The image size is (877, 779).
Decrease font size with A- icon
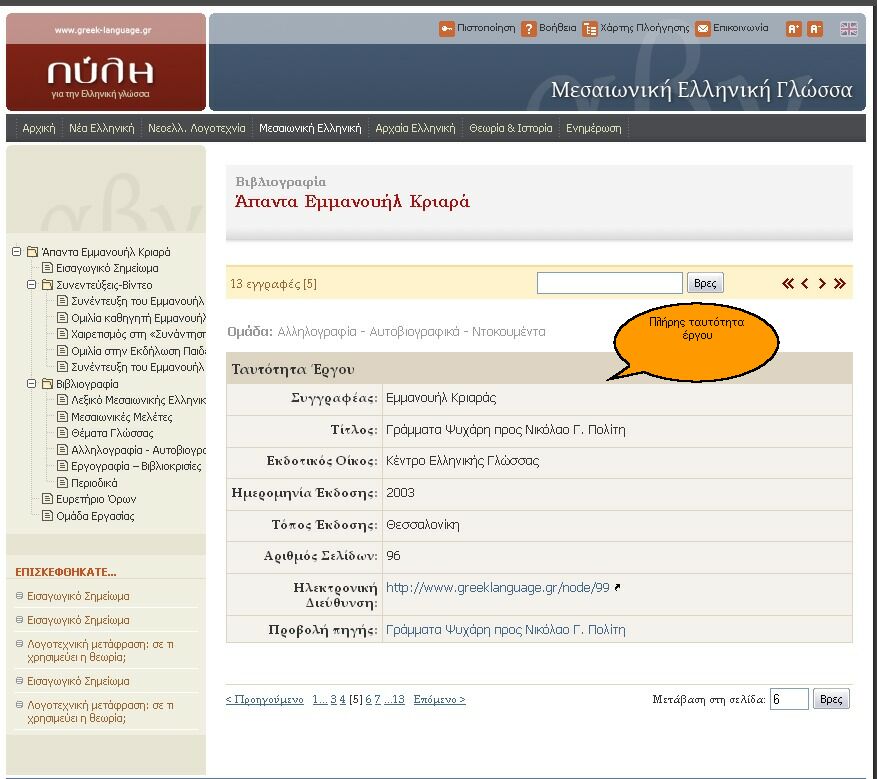tap(816, 29)
